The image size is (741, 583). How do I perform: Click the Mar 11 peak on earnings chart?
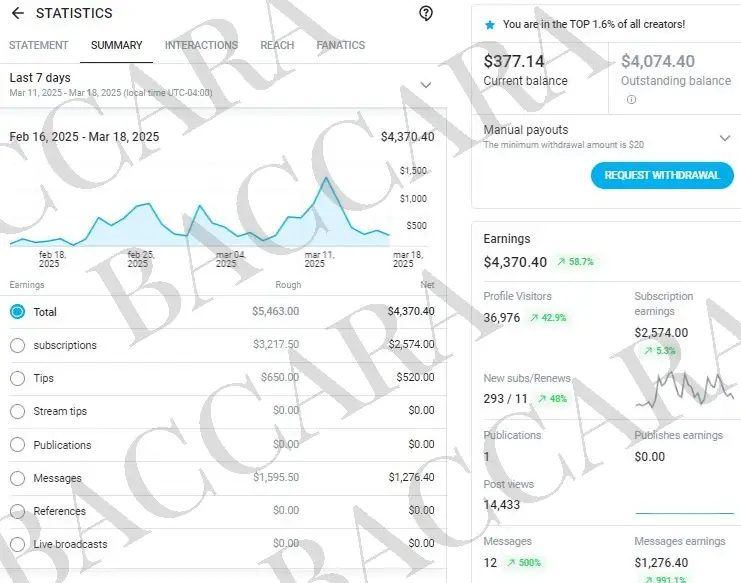point(326,180)
